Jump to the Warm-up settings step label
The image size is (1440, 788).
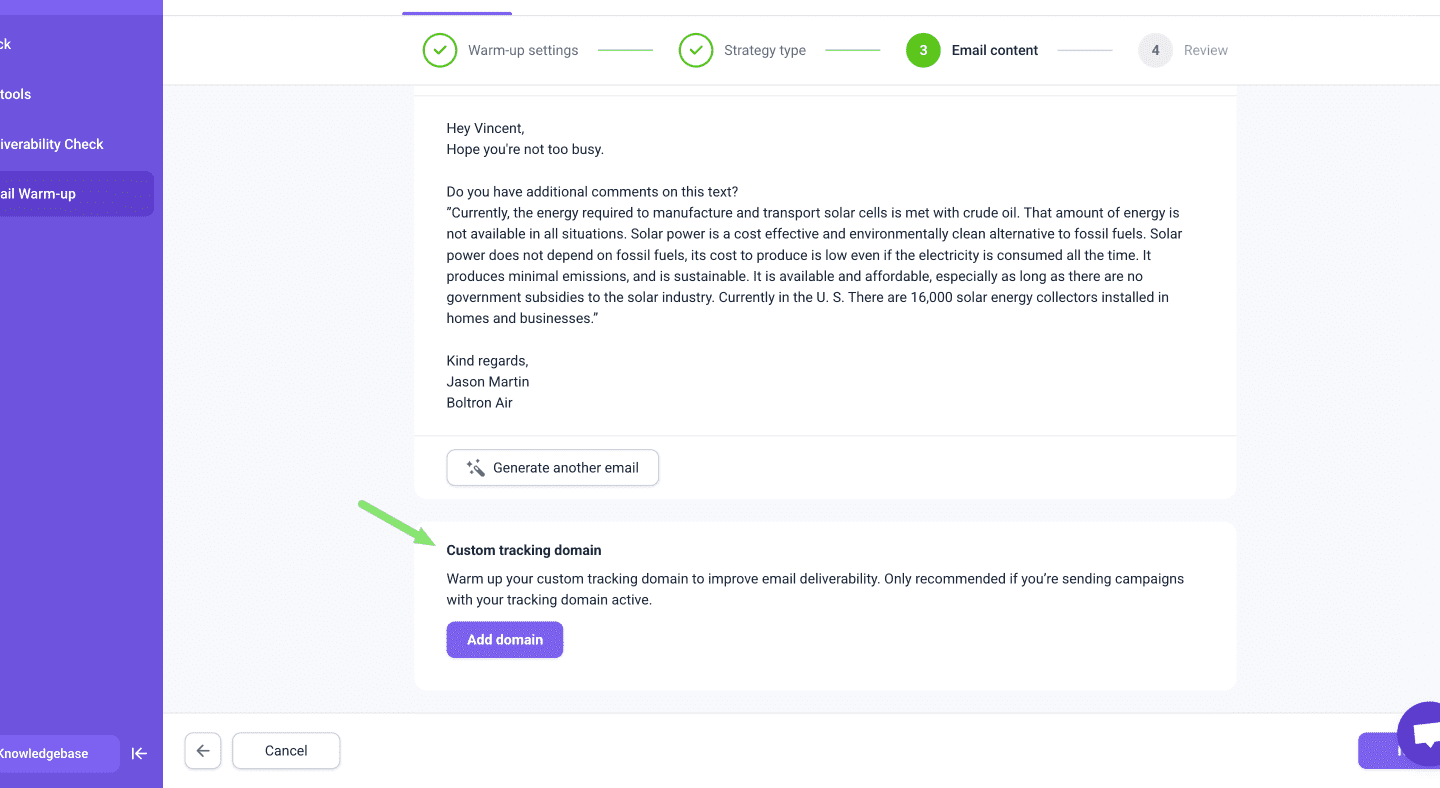pos(523,50)
